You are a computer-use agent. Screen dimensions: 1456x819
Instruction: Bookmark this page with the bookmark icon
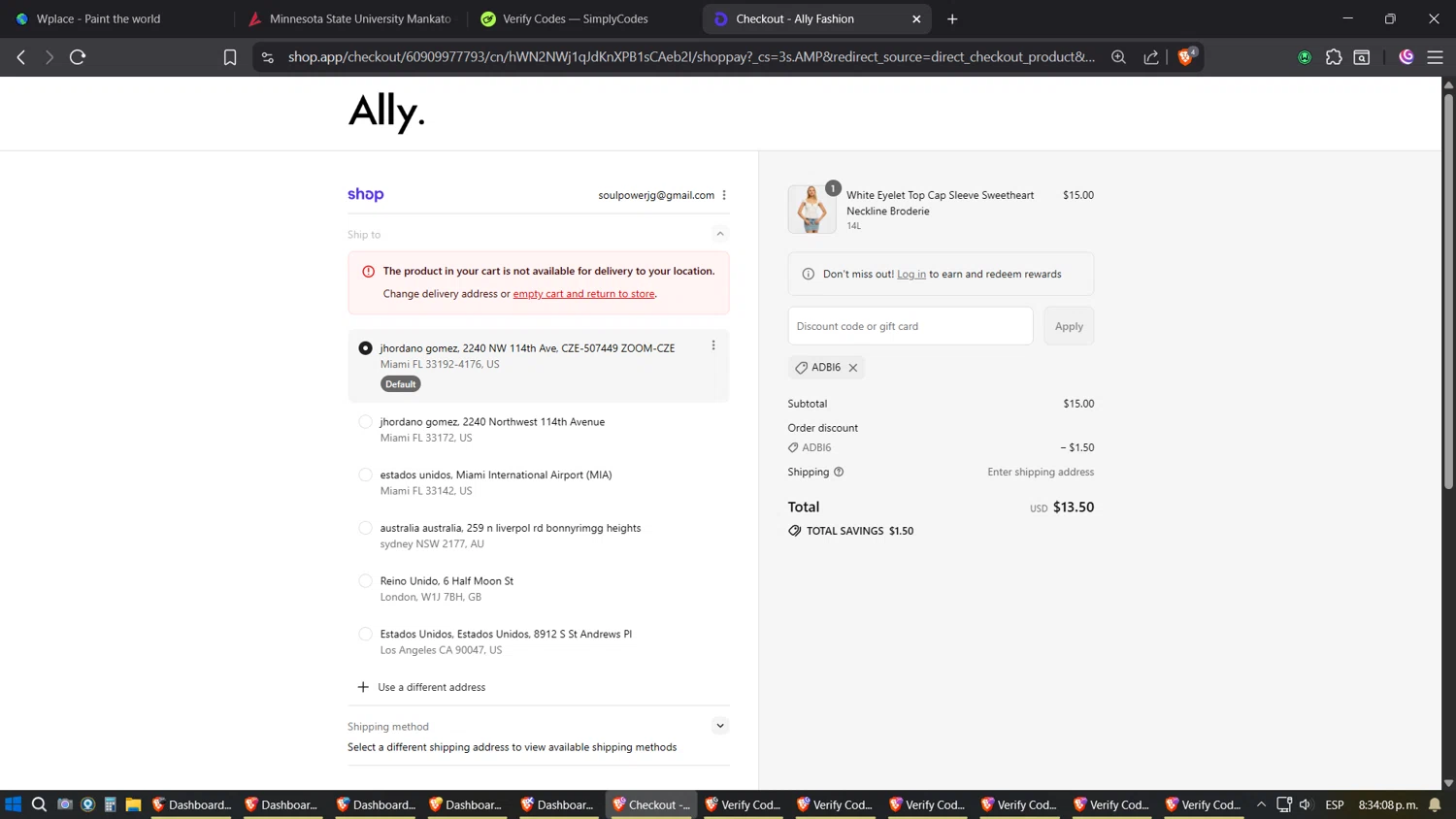(x=230, y=57)
